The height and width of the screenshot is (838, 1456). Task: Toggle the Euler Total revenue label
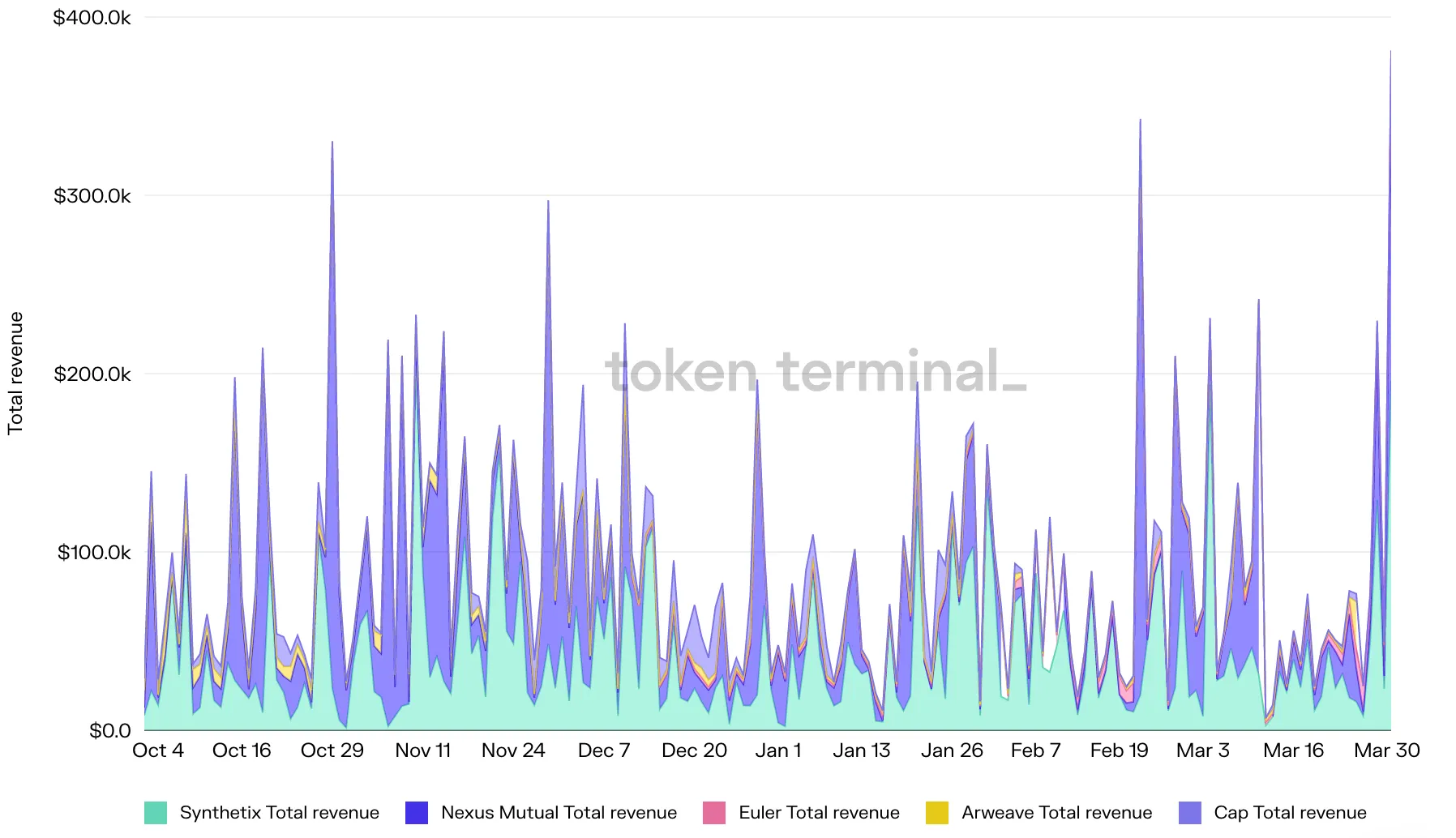[x=819, y=812]
